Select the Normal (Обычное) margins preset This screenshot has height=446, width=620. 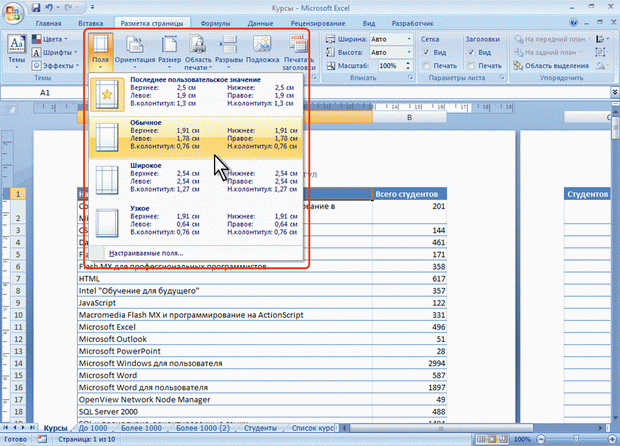coord(196,138)
